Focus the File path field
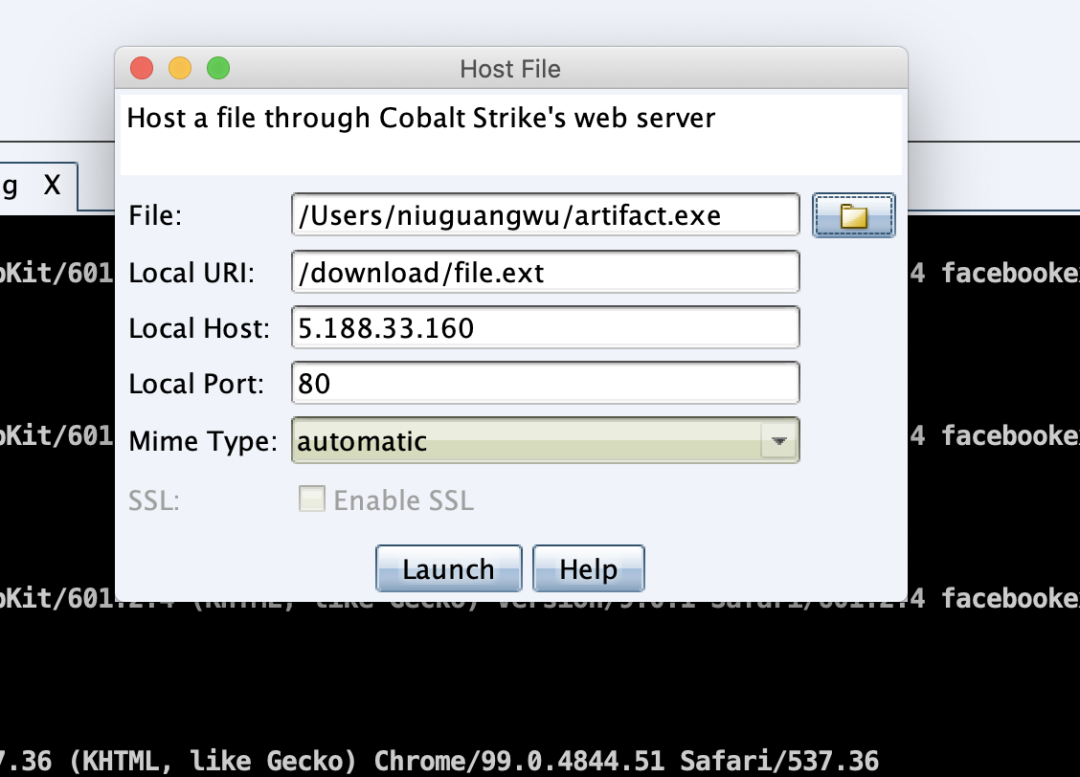 (x=546, y=215)
